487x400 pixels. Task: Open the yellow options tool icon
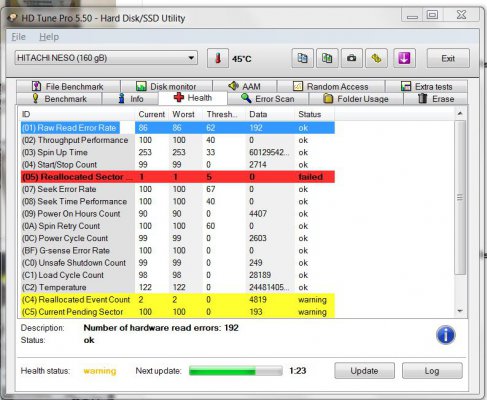[x=376, y=58]
